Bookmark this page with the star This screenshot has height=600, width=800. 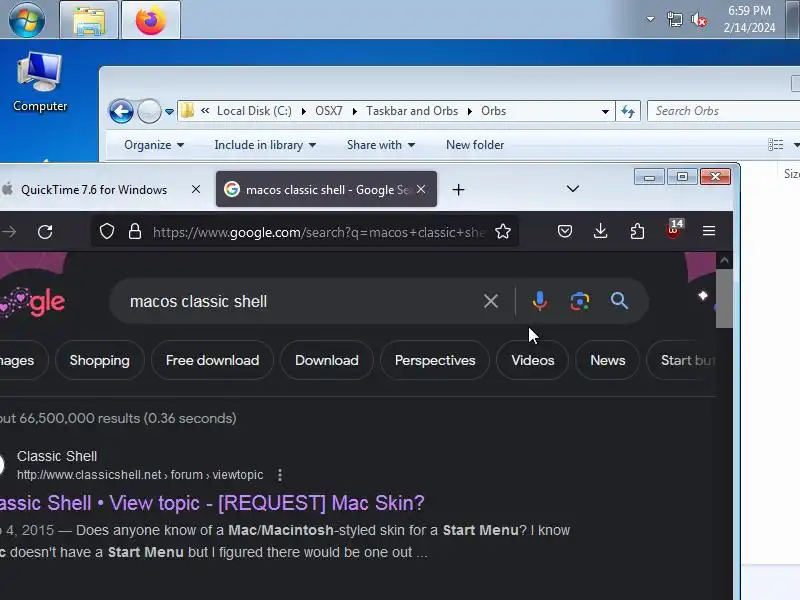(503, 232)
